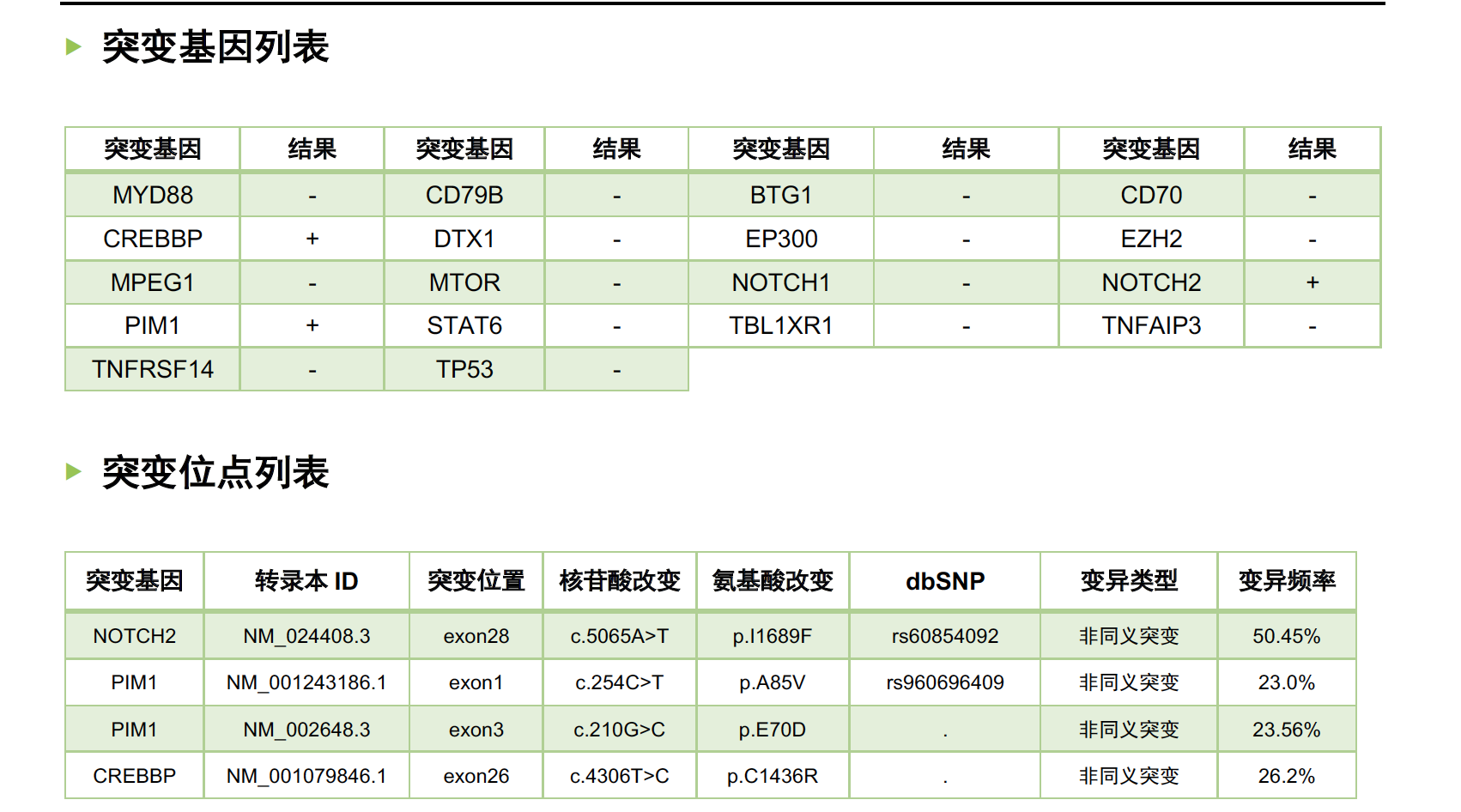Click transcript ID NM_002648.3
This screenshot has height=812, width=1461.
tap(306, 730)
